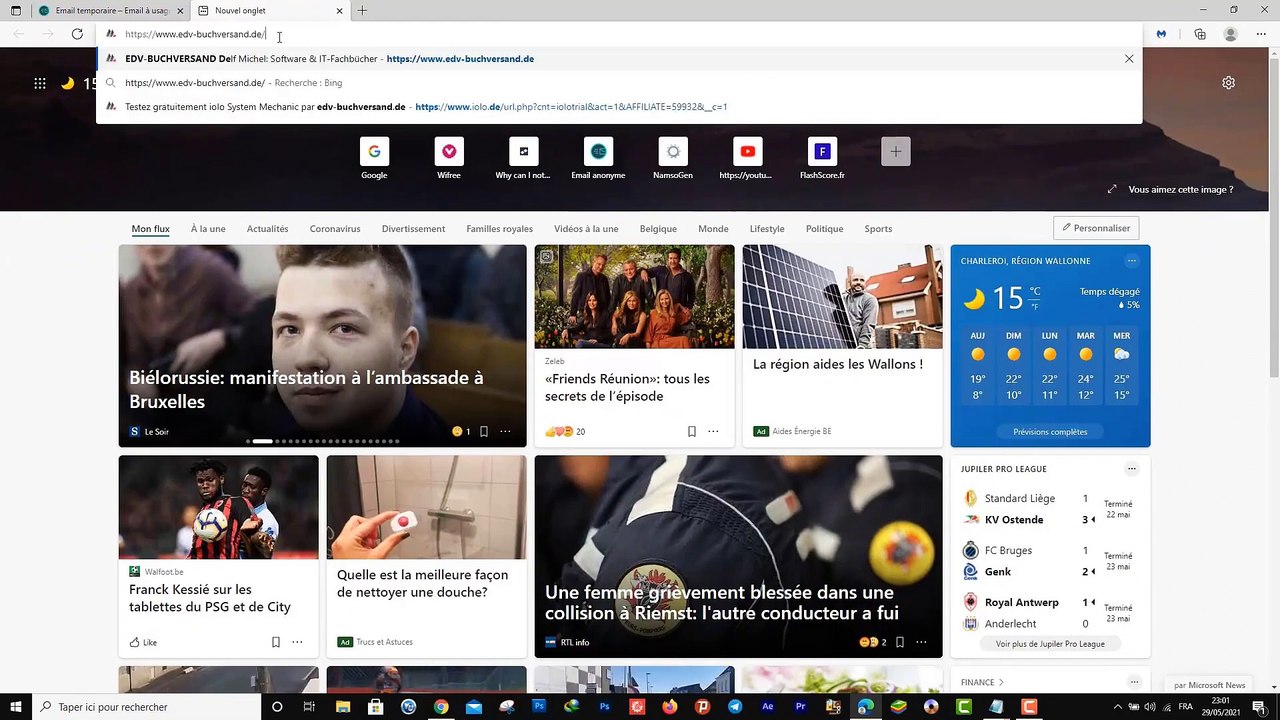Open the Coronavirus feed tab

click(x=335, y=229)
